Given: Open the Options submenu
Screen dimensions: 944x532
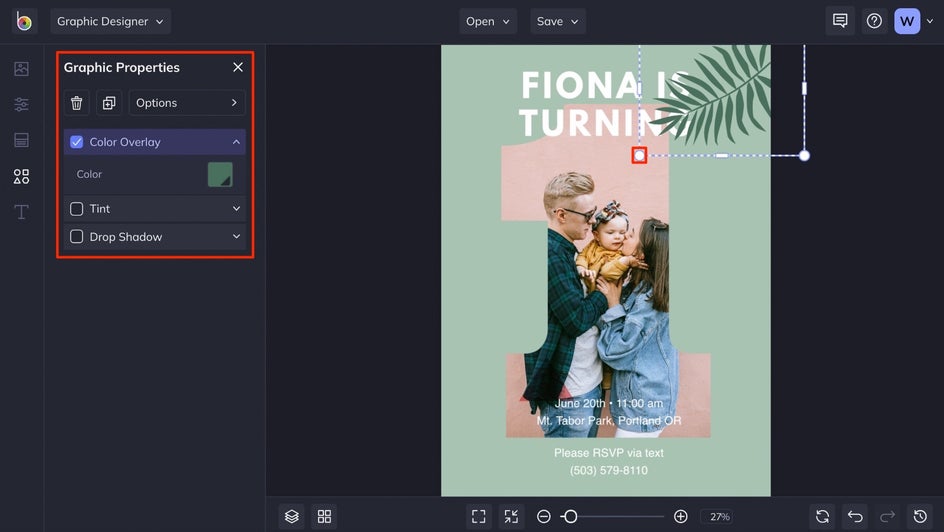Looking at the screenshot, I should [187, 103].
